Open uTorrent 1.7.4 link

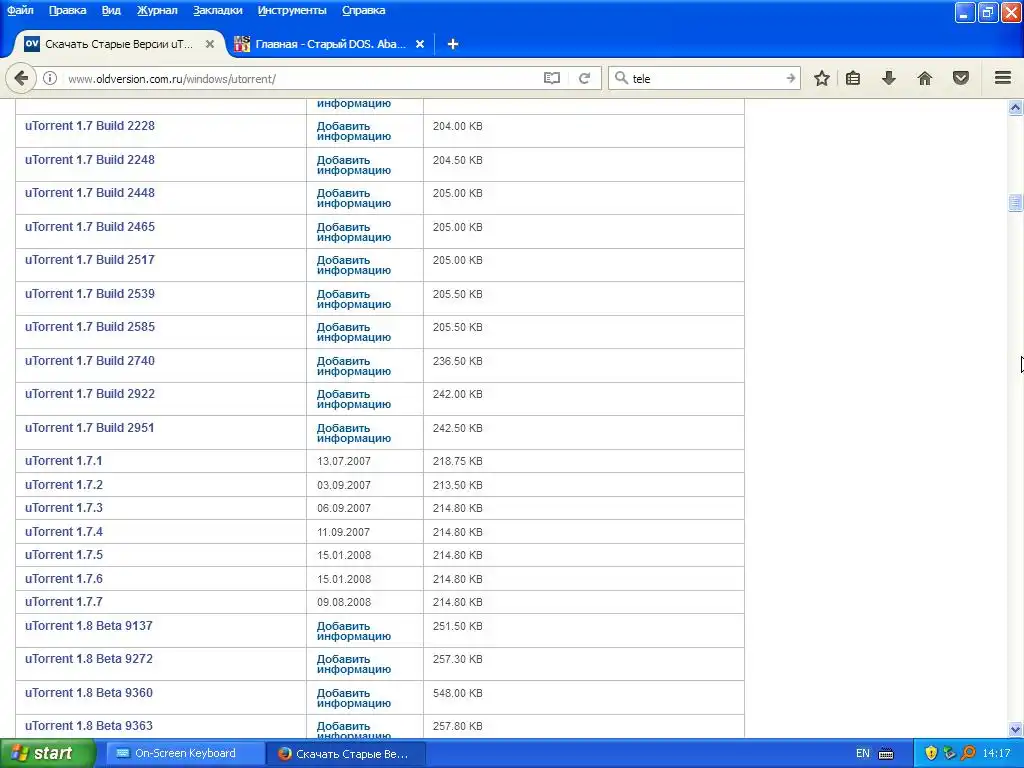[x=63, y=532]
